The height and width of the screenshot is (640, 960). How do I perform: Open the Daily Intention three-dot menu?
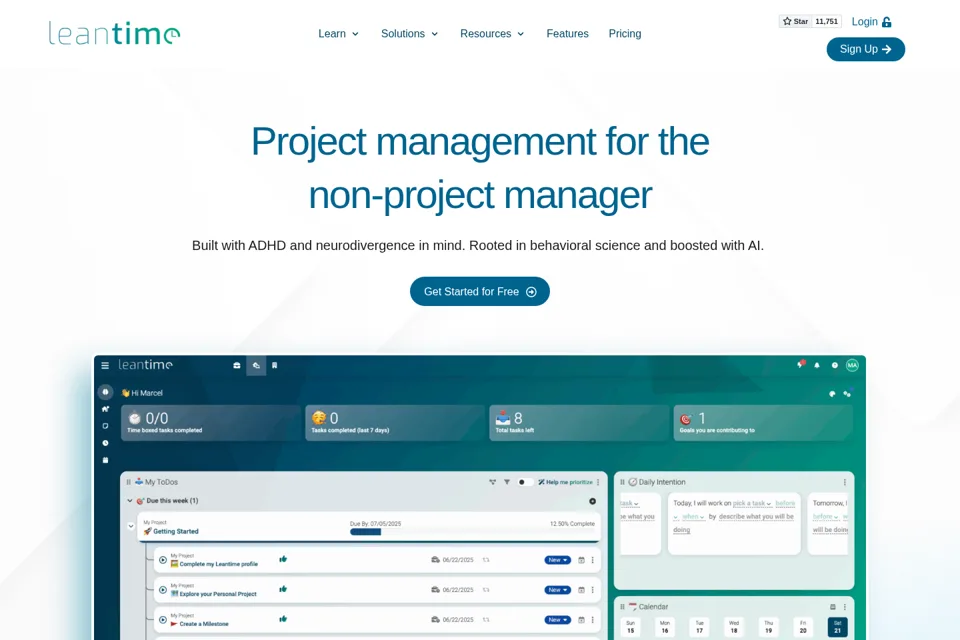(845, 482)
